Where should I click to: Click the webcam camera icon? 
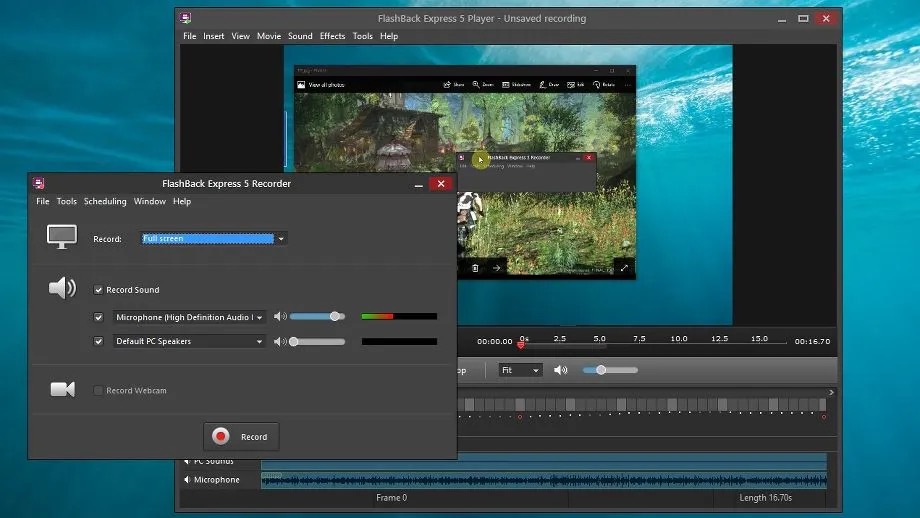62,389
